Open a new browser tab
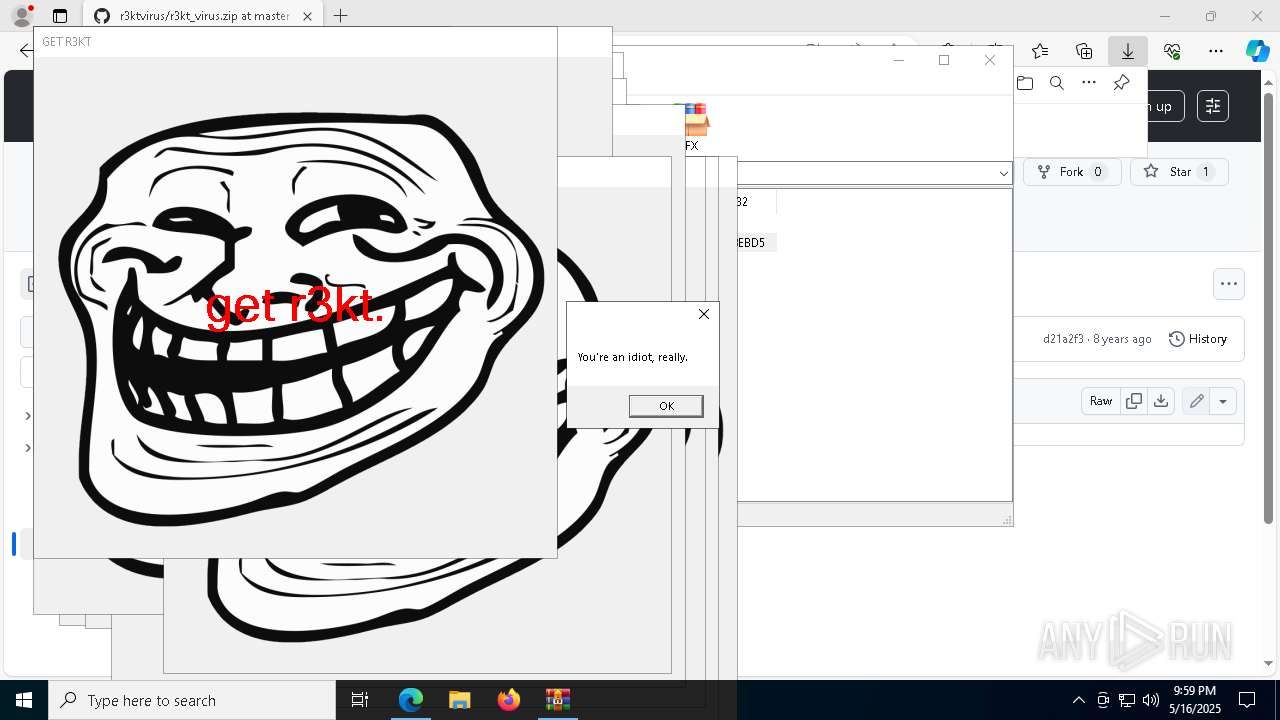The width and height of the screenshot is (1280, 720). coord(340,16)
